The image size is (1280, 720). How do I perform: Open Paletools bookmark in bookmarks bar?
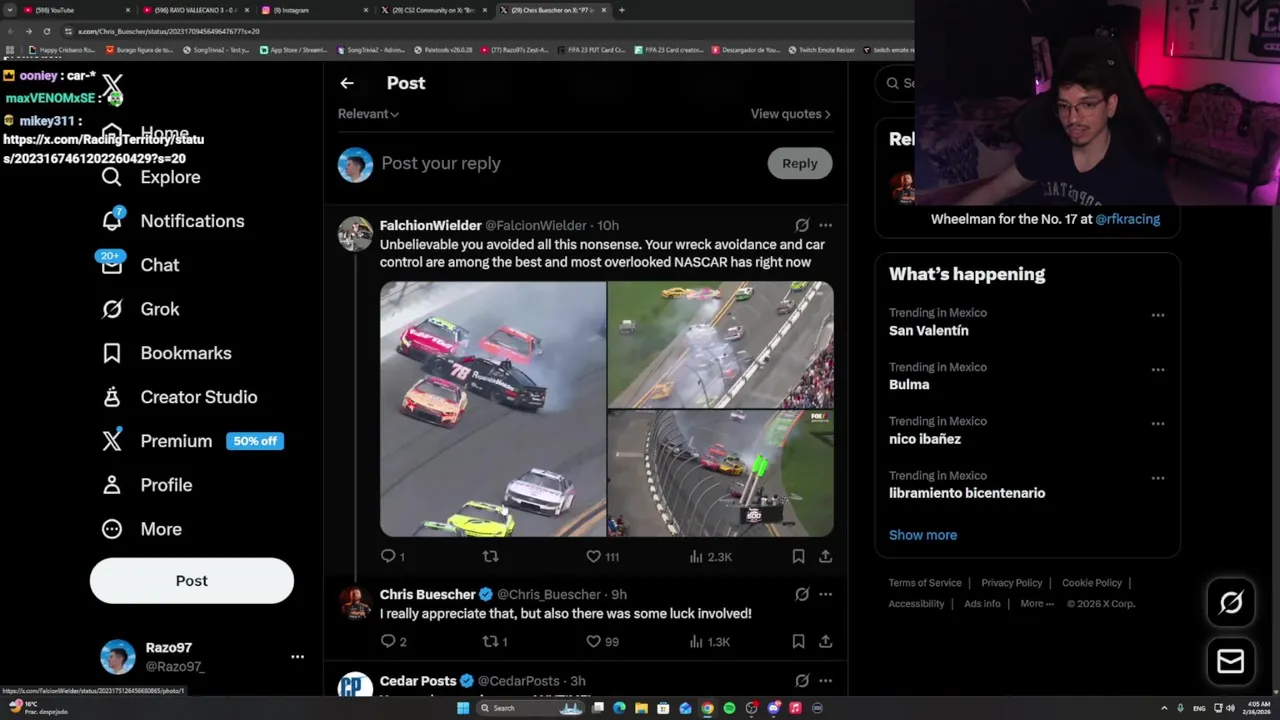(443, 50)
